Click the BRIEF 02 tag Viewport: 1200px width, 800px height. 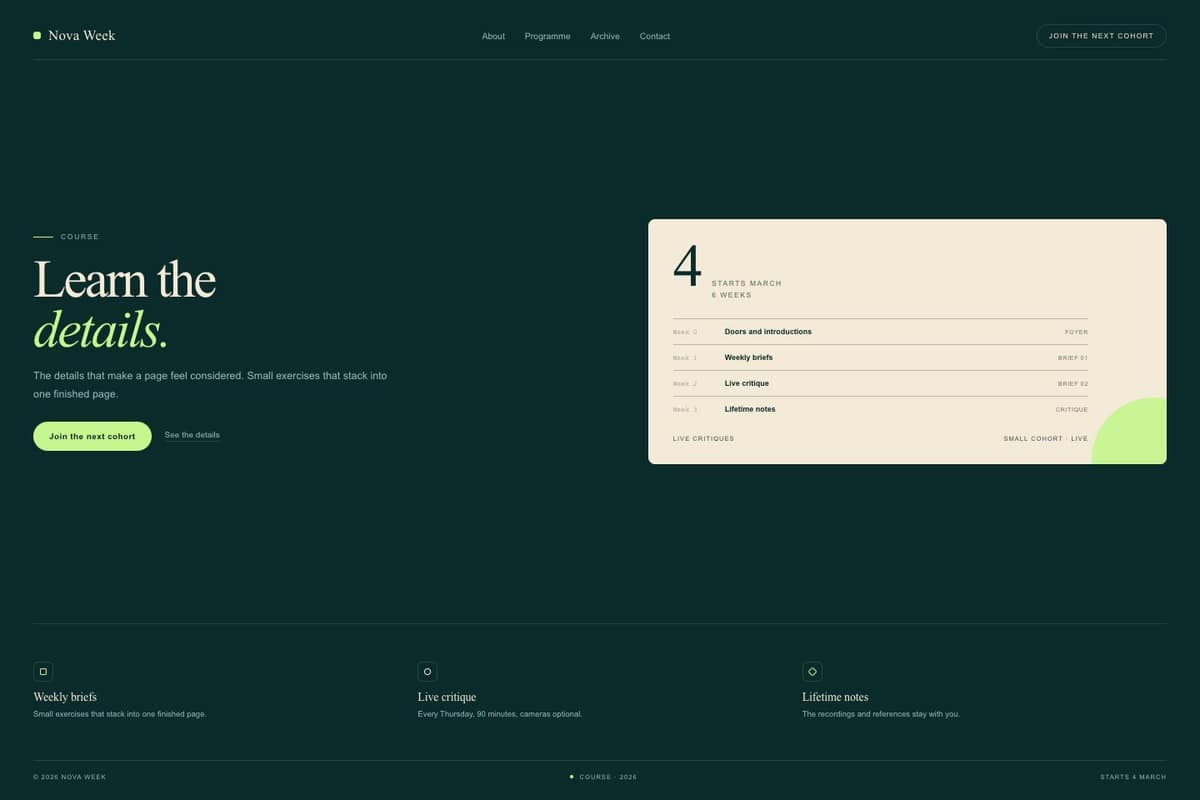1073,384
